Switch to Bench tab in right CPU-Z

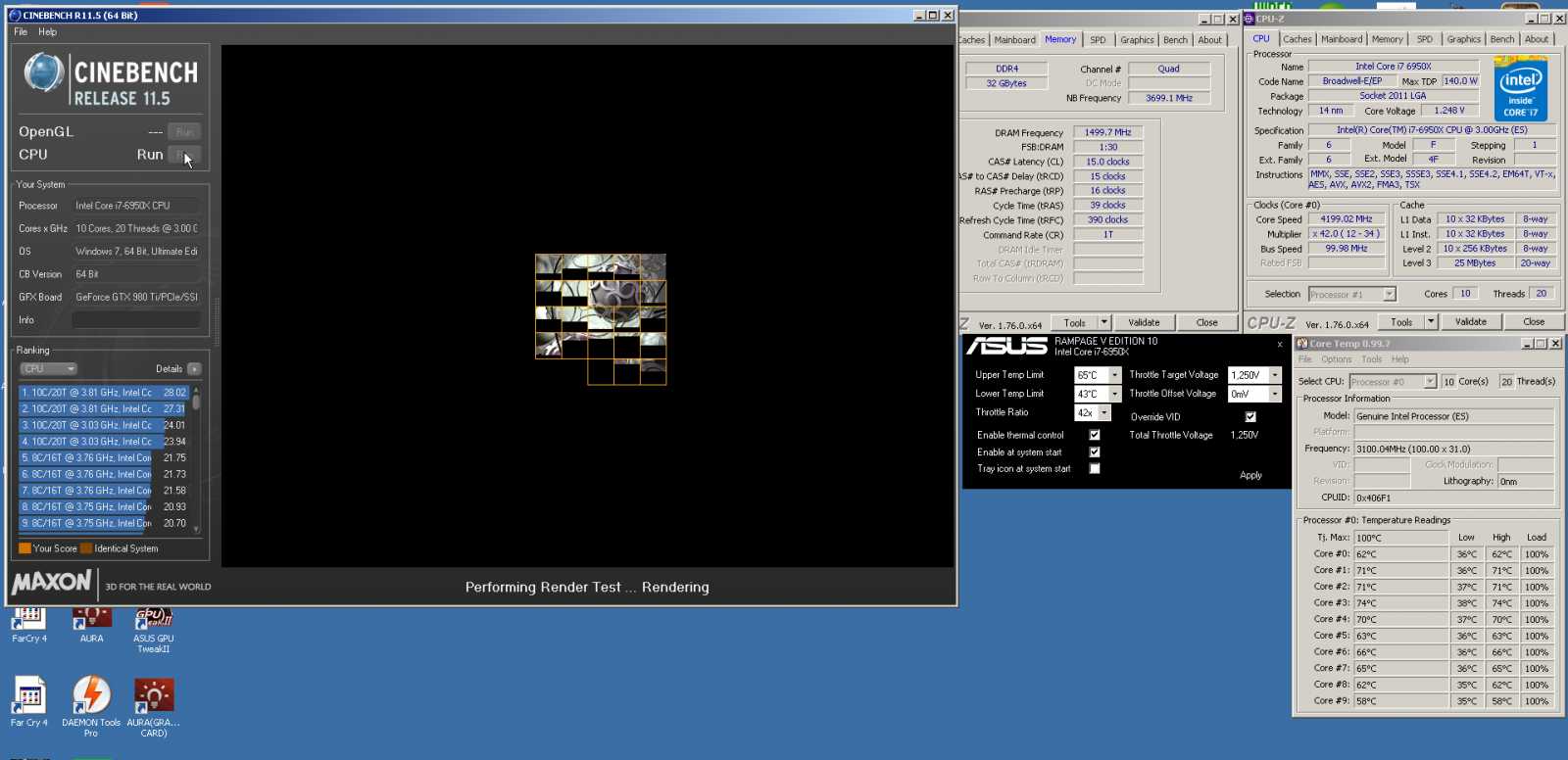pyautogui.click(x=1502, y=39)
